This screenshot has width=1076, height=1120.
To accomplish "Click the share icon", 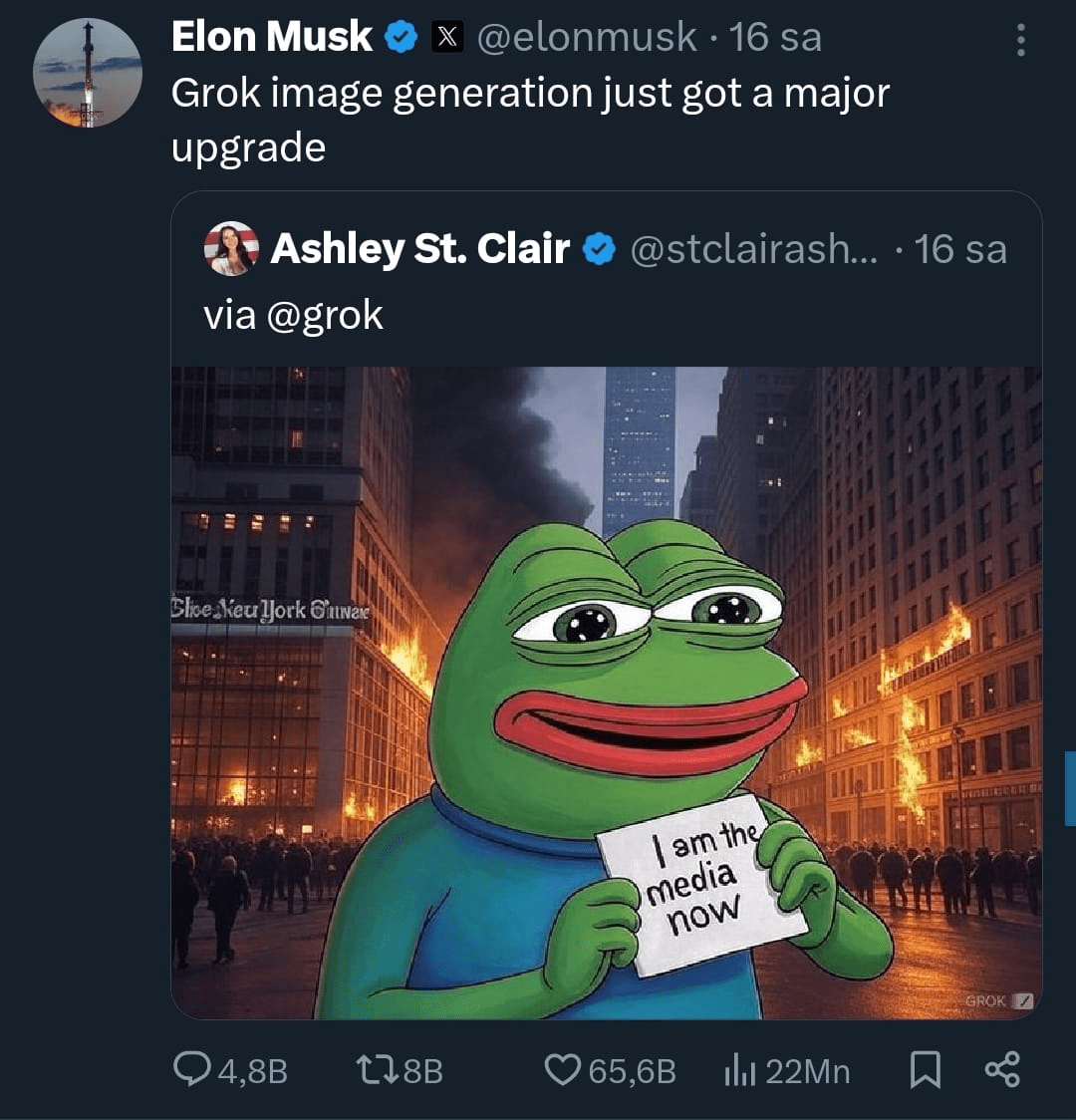I will pyautogui.click(x=1001, y=1070).
